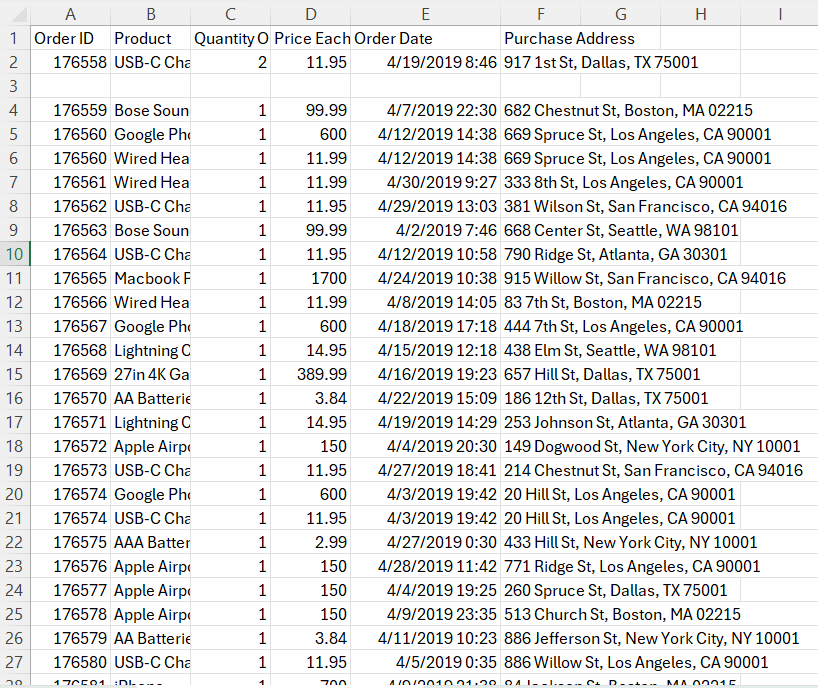Select the empty row 3 header
818x688 pixels.
click(x=15, y=86)
